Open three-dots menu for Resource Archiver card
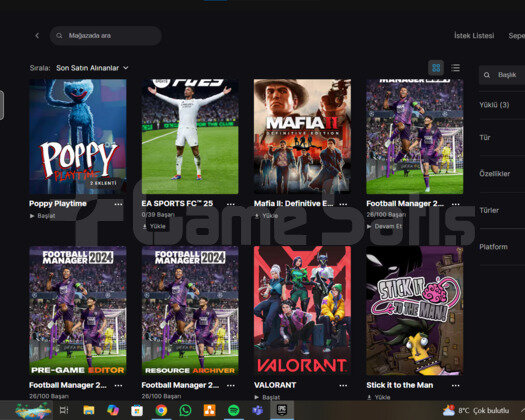Image resolution: width=525 pixels, height=420 pixels. [231, 386]
